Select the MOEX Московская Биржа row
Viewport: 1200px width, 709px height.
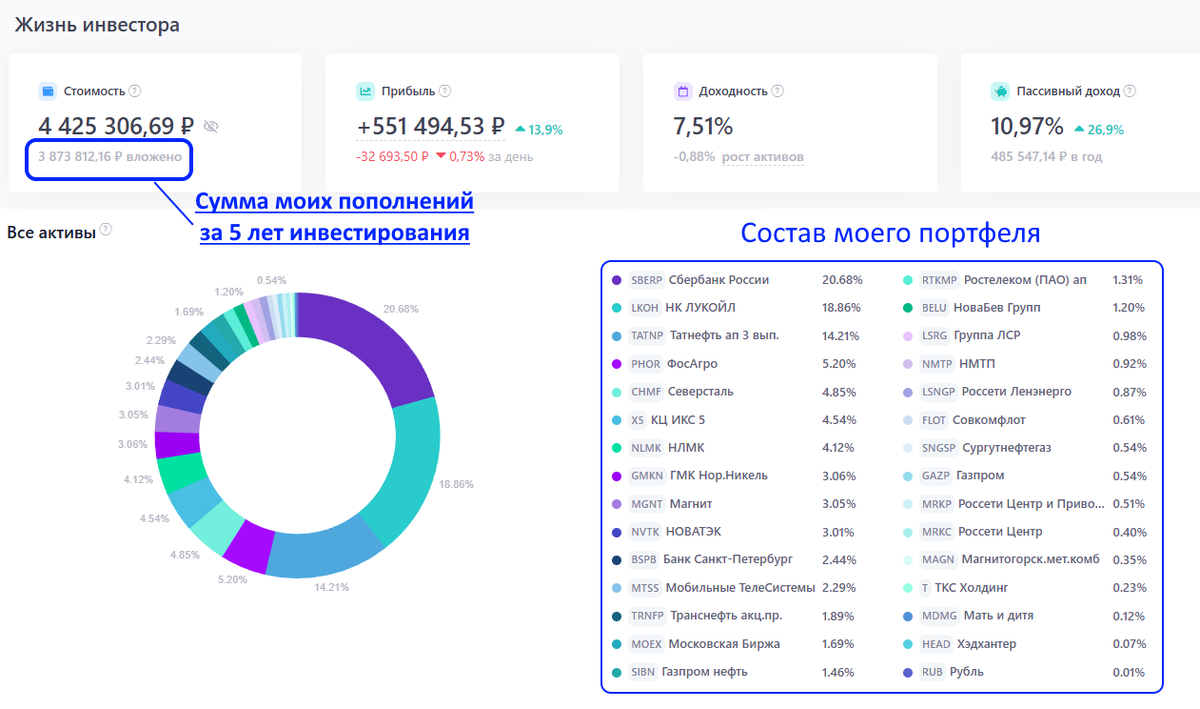pos(738,644)
